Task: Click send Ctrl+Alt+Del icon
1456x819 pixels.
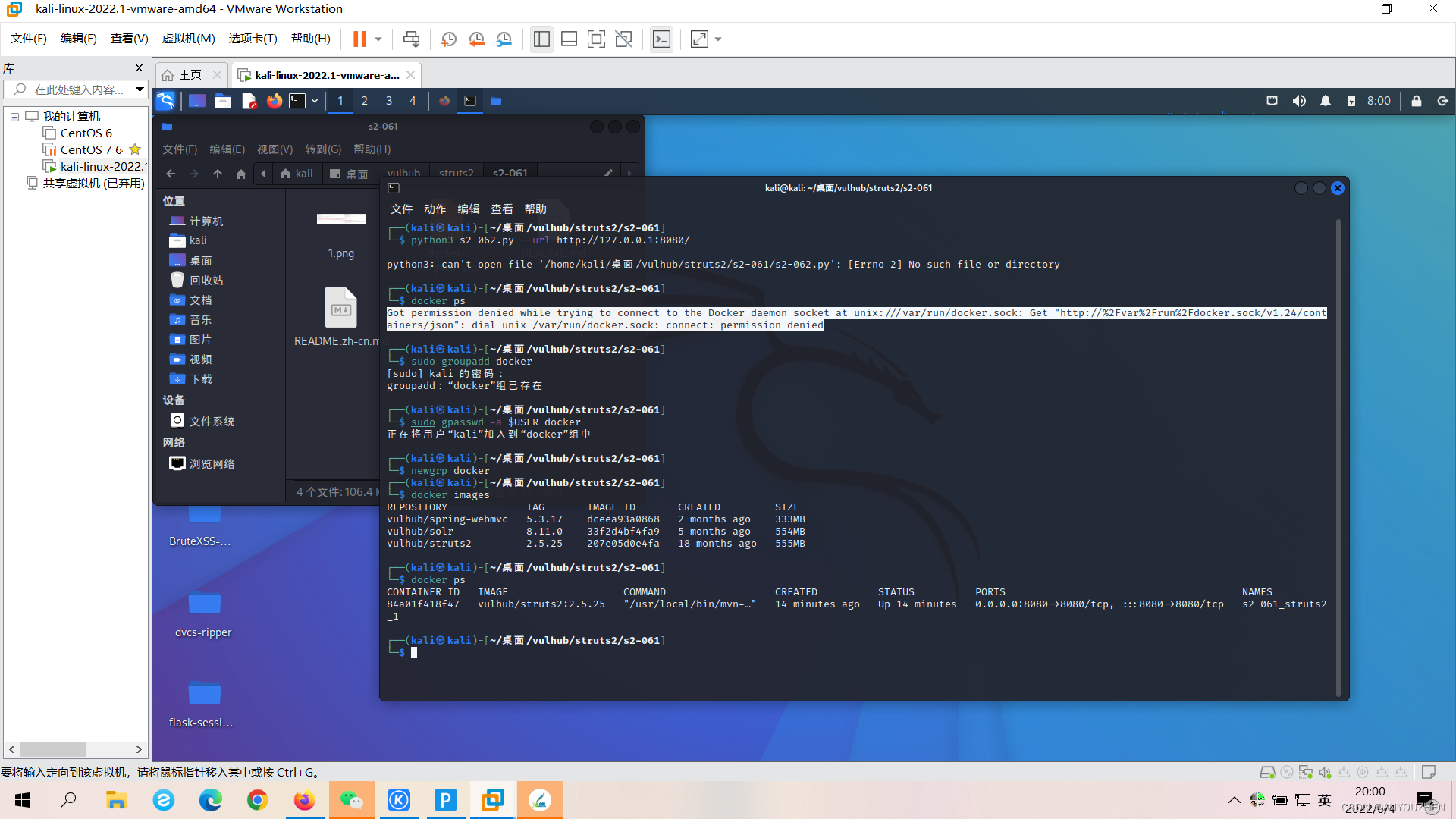Action: [411, 39]
